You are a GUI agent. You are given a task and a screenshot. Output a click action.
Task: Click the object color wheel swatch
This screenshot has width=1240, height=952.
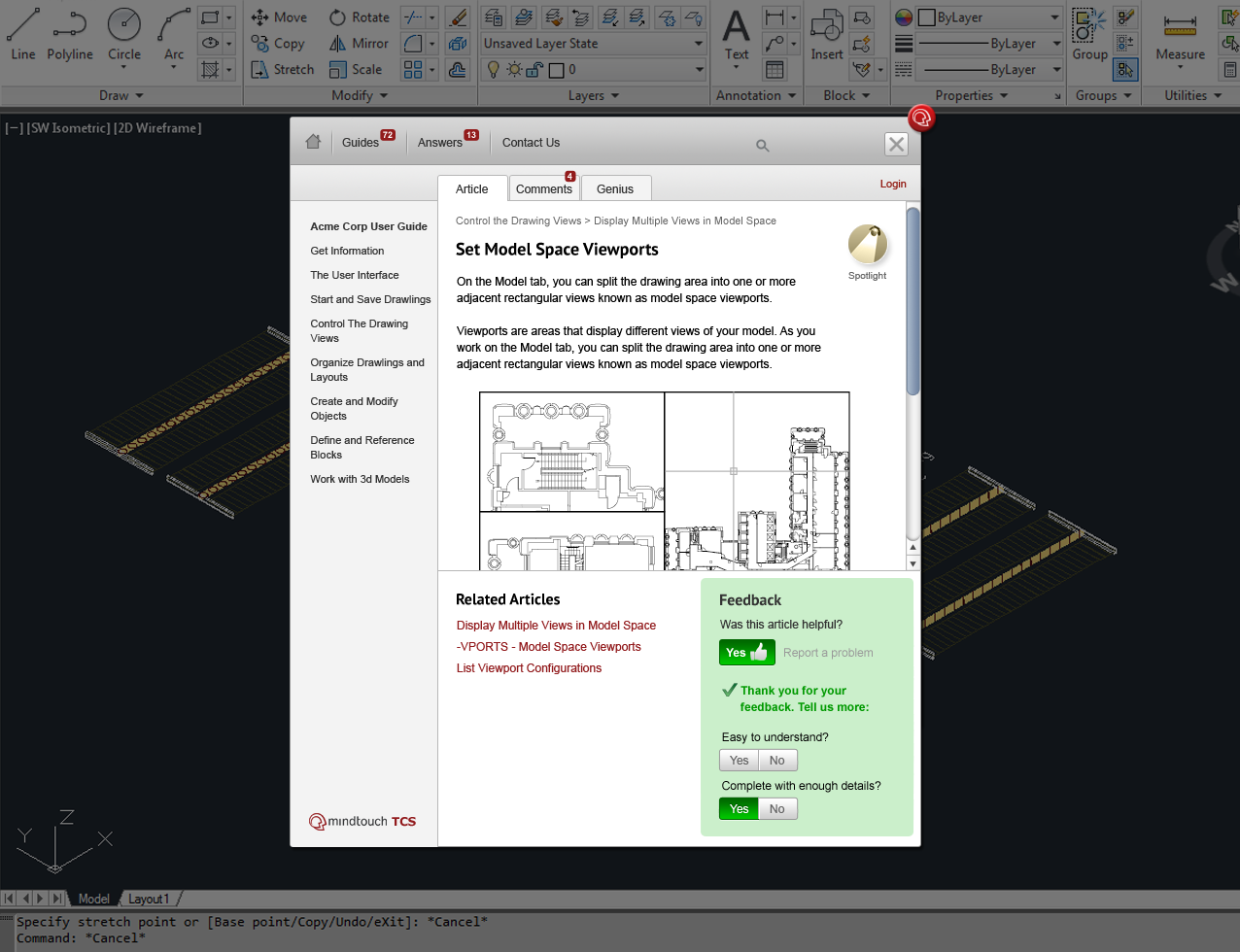904,17
